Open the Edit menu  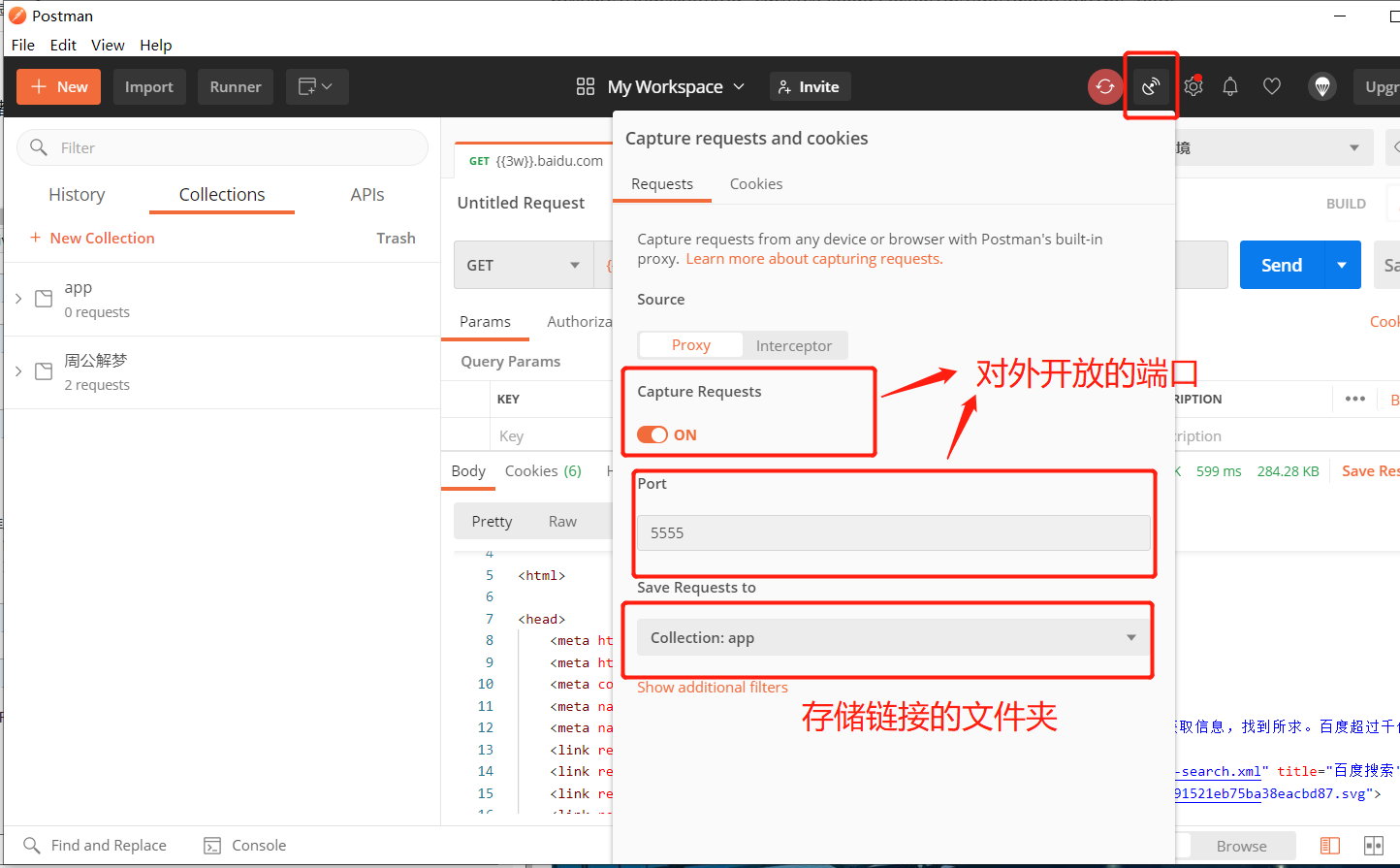[63, 45]
